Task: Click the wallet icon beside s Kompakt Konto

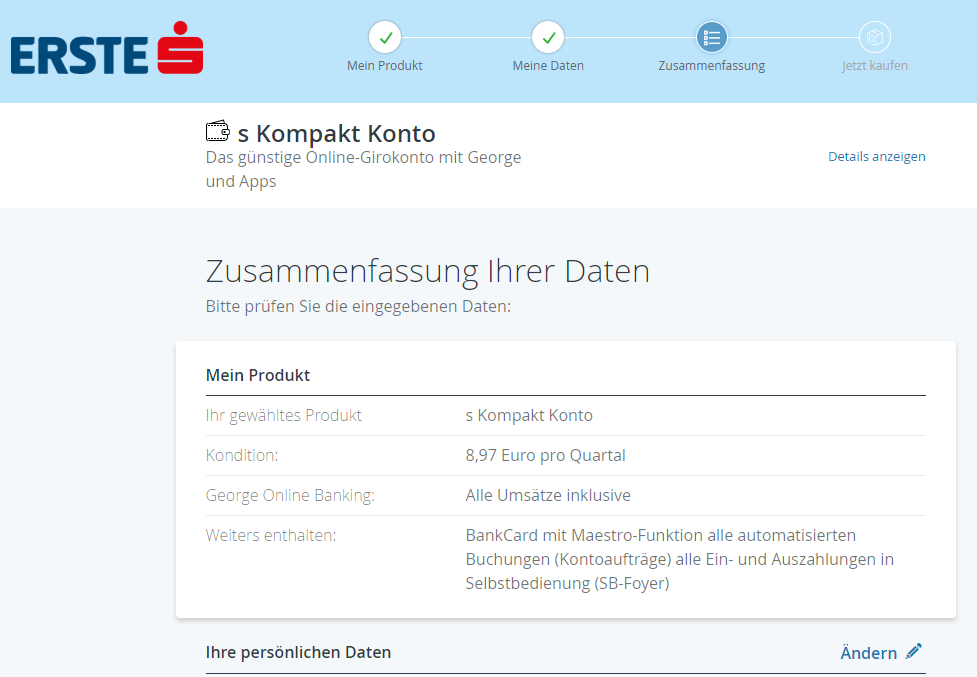Action: [217, 131]
